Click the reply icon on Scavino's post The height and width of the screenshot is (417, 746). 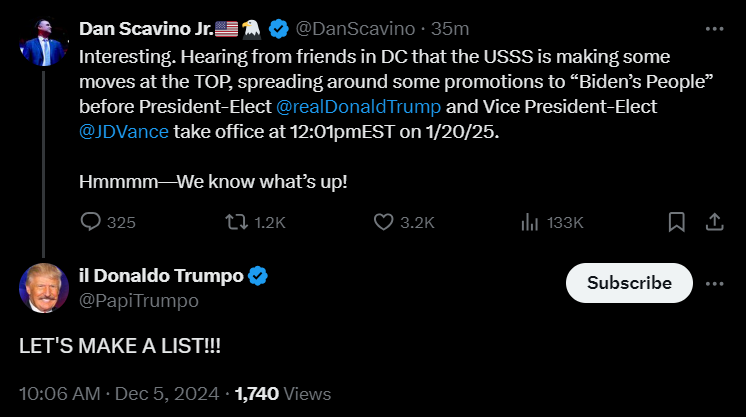click(x=91, y=222)
